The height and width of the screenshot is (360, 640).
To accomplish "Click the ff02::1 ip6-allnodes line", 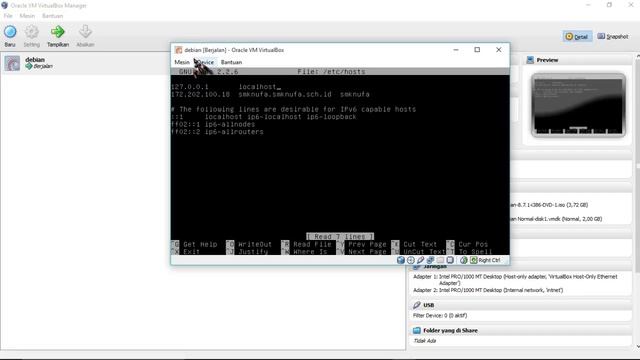I will point(213,124).
